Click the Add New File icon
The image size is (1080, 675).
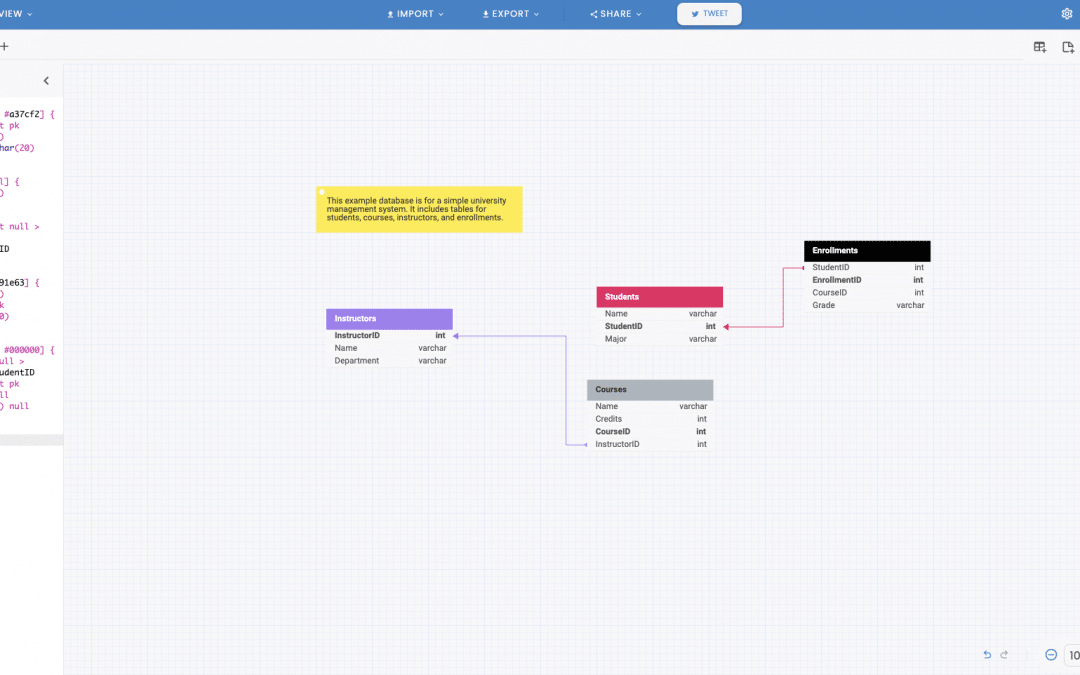pos(1068,46)
